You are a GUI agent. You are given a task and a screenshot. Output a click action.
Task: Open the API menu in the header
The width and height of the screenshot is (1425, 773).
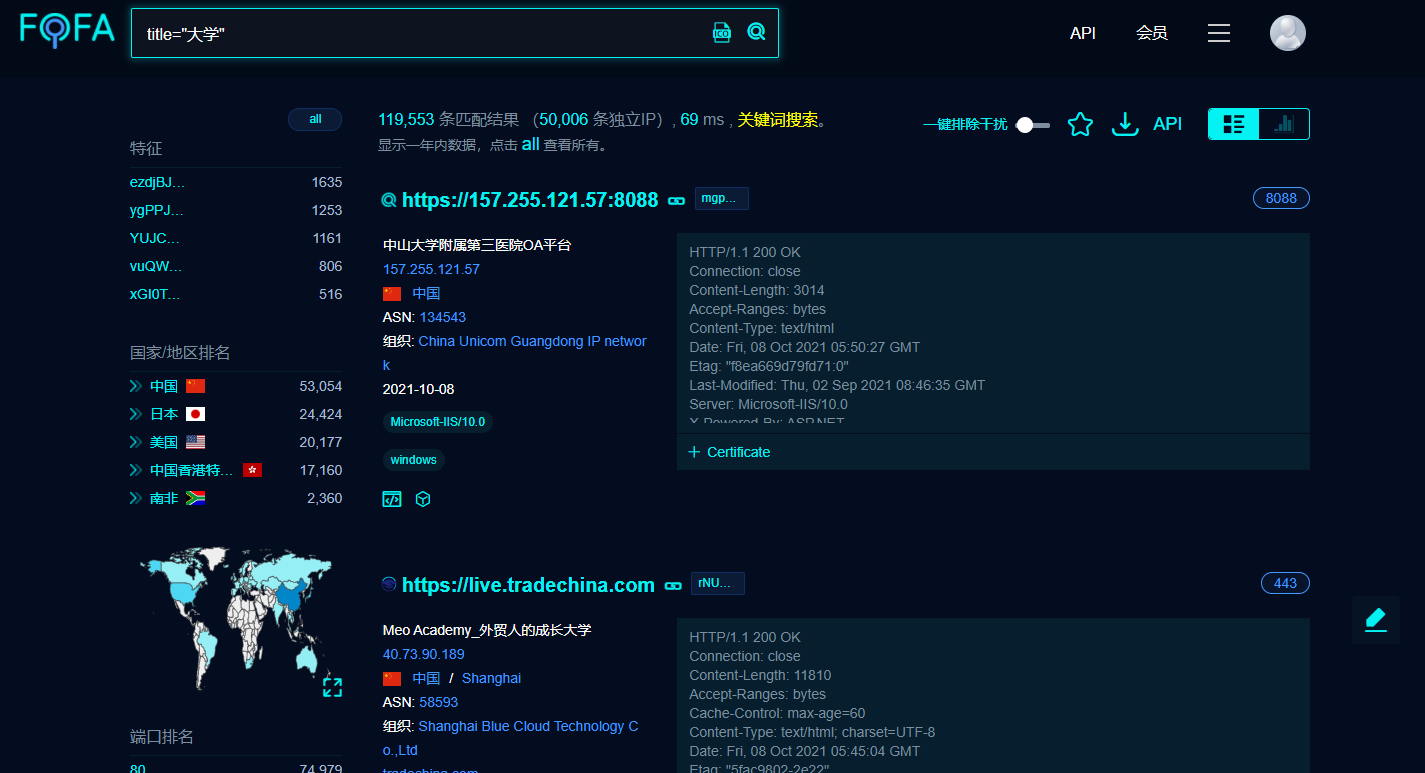(1083, 33)
